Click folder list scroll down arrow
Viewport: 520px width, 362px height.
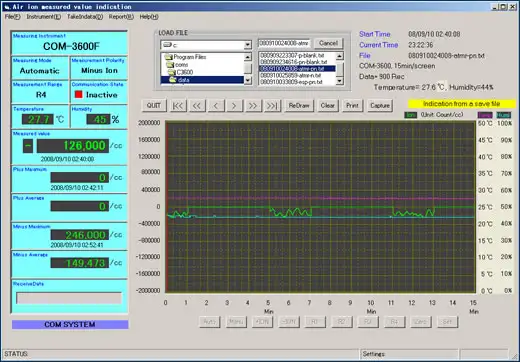click(x=247, y=80)
